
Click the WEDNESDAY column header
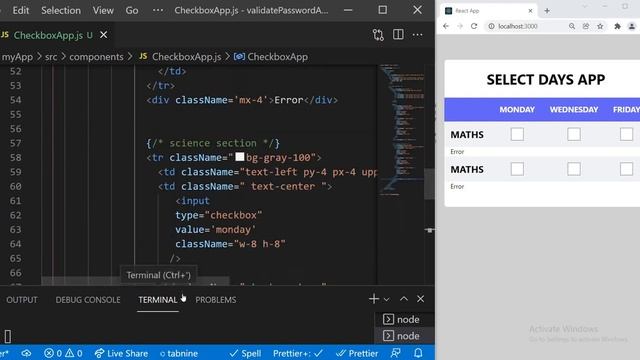coord(574,109)
